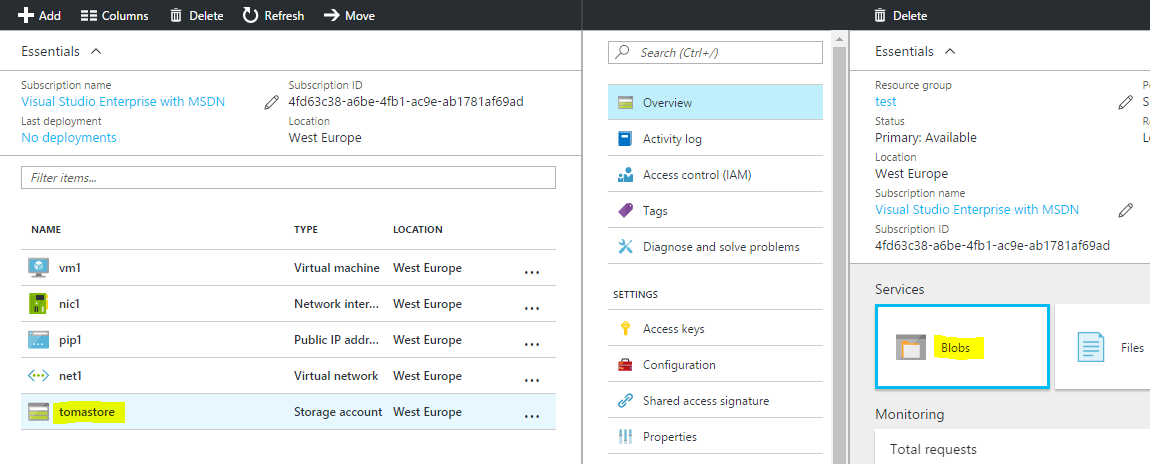Edit subscription pencil icon in storage panel

pyautogui.click(x=1125, y=210)
